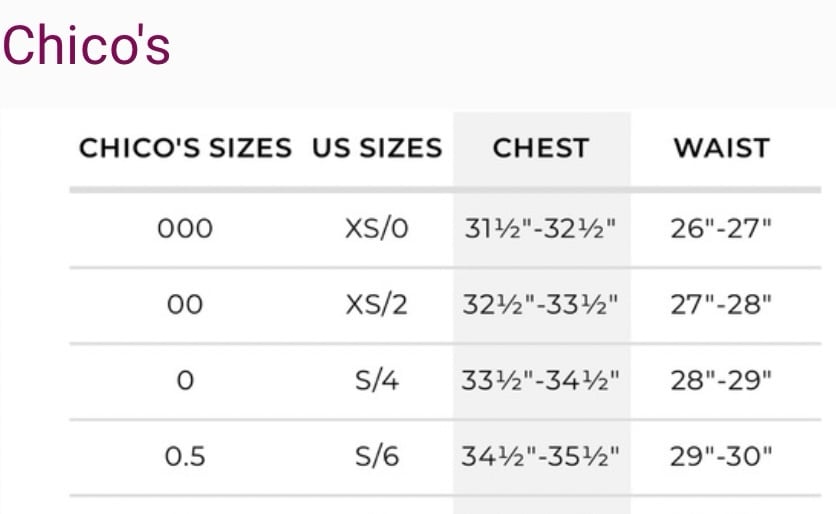Screen dimensions: 836x514
Task: Select the US SIZES column header
Action: pos(377,148)
